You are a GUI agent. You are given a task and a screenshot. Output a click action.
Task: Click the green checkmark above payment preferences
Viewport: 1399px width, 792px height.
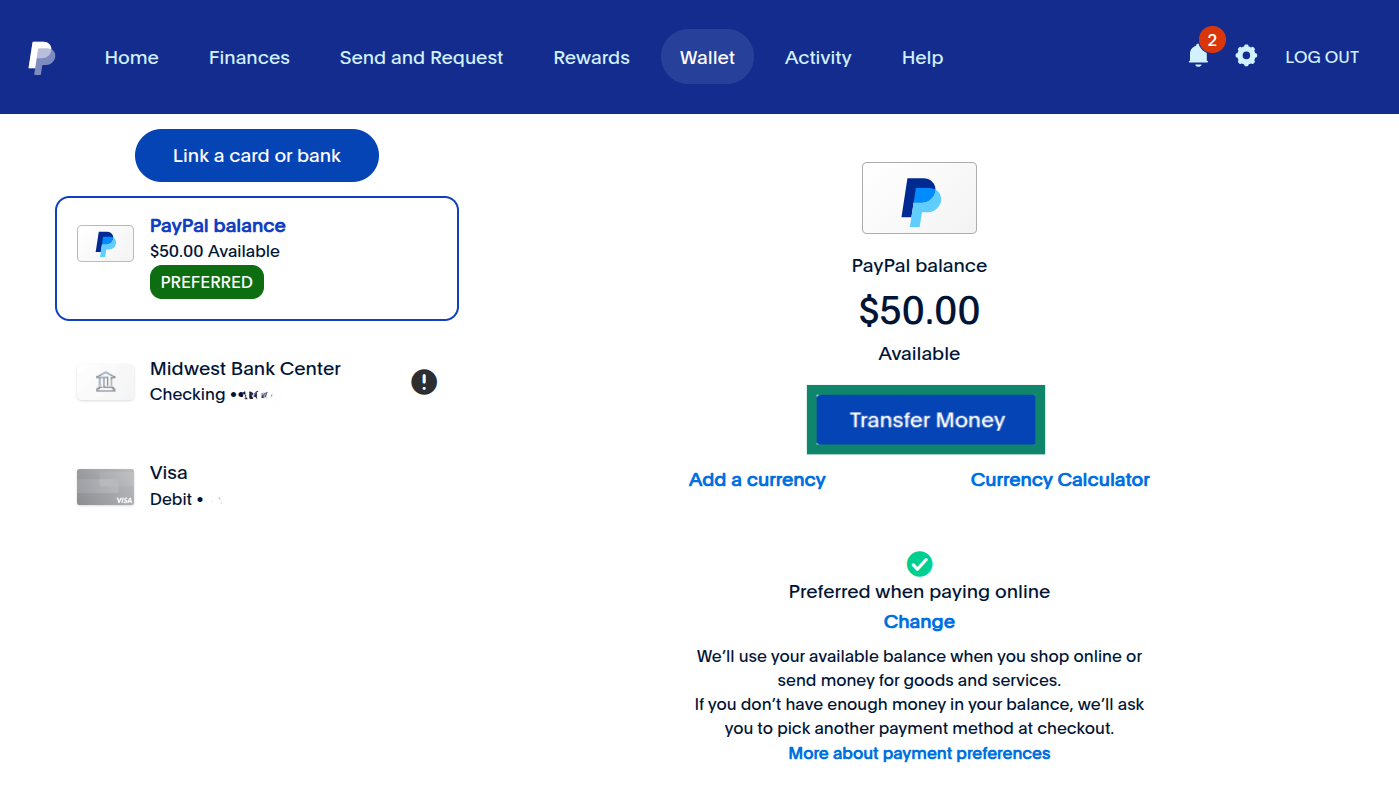[919, 563]
